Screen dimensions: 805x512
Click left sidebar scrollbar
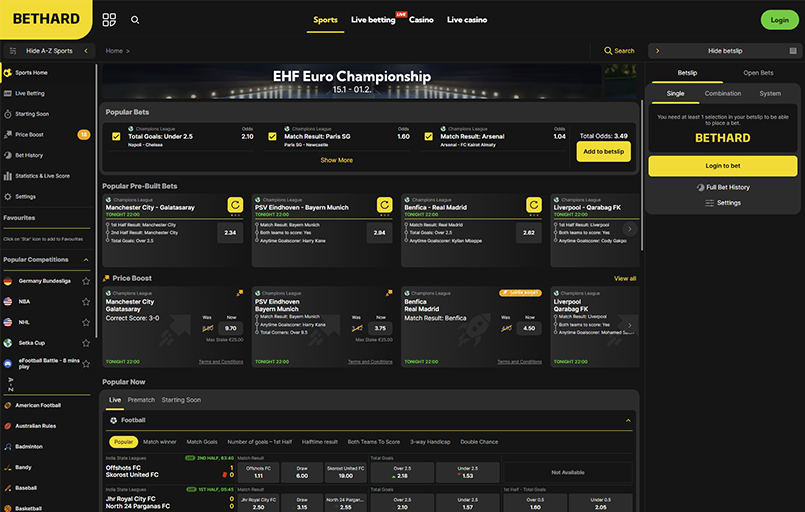96,200
